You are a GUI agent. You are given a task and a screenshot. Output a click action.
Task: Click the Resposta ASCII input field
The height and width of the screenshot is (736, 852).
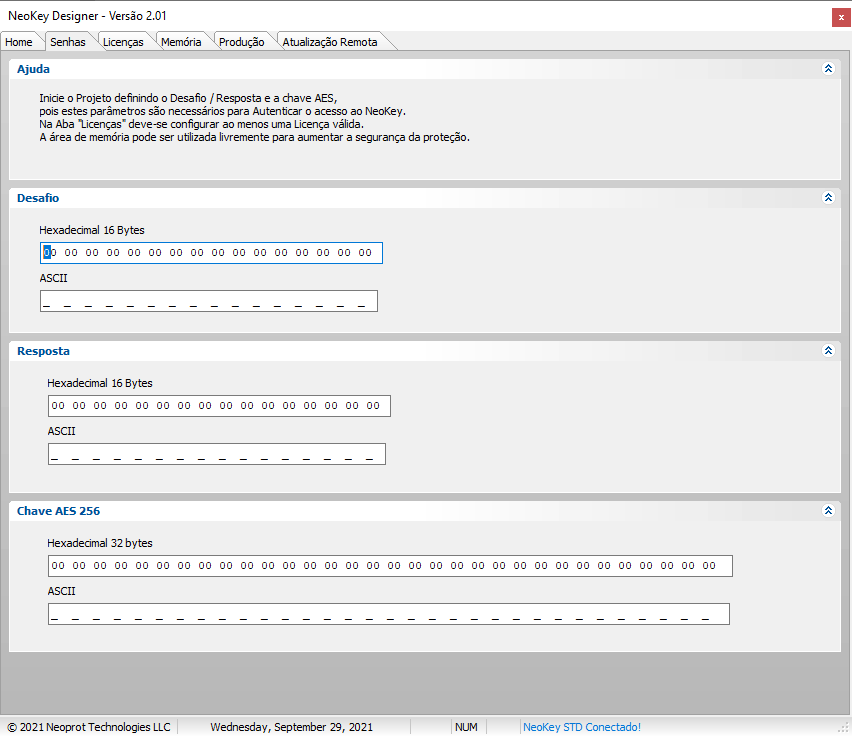[x=216, y=454]
